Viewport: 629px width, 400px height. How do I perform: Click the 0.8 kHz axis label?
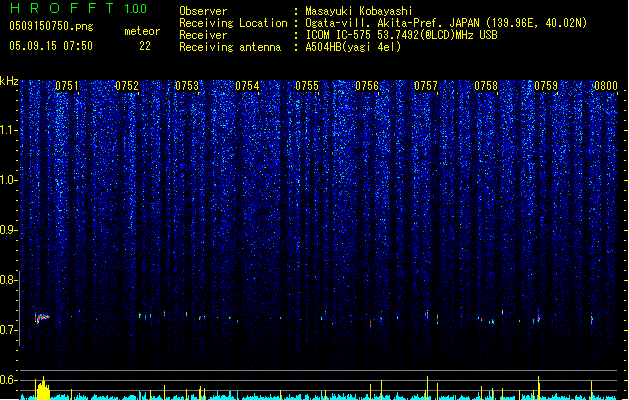point(8,280)
